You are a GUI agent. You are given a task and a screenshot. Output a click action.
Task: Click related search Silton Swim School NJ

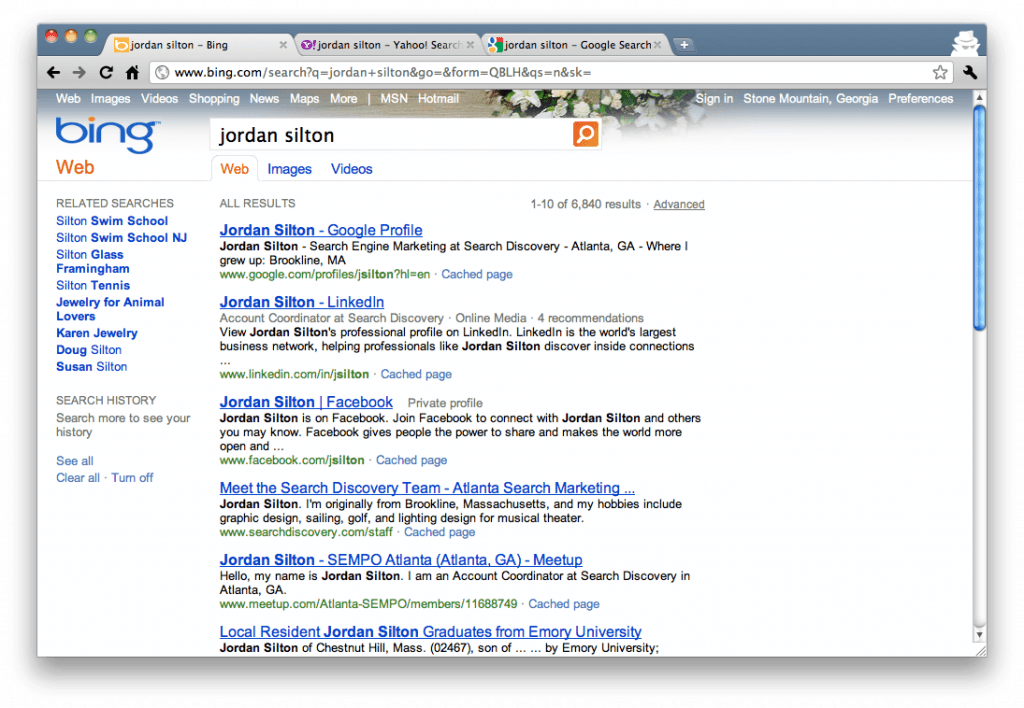[121, 238]
